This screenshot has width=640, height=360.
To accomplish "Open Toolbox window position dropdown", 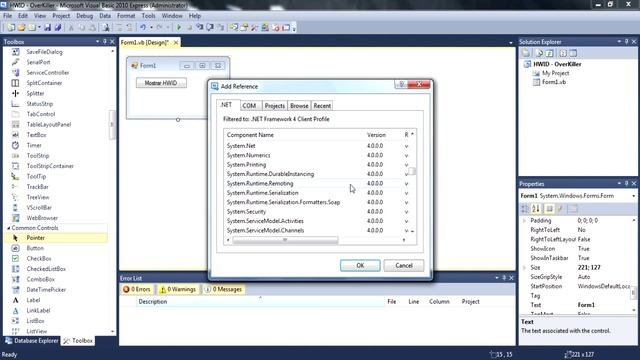I will point(98,42).
